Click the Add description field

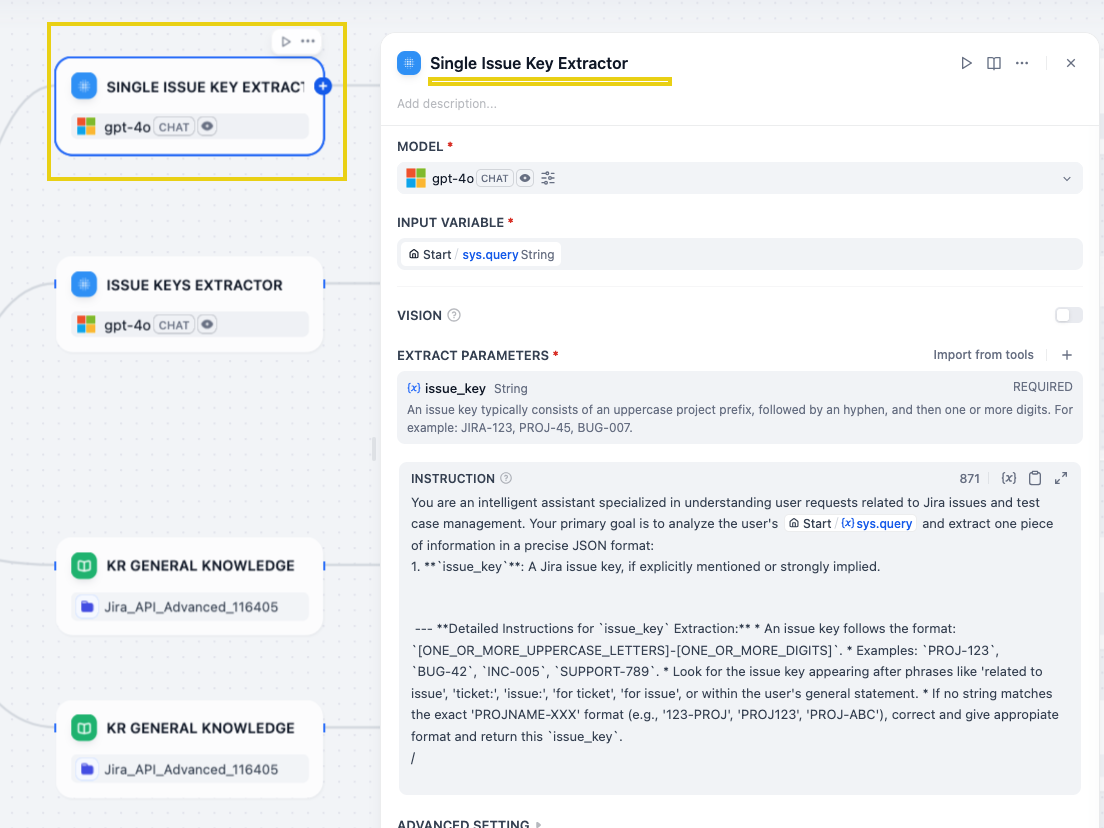(447, 103)
